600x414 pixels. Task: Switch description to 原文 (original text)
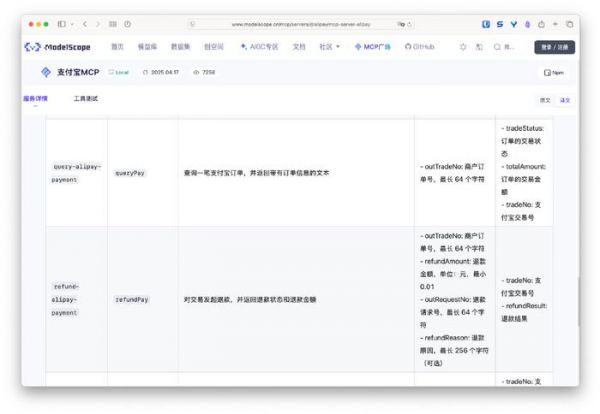tap(545, 100)
